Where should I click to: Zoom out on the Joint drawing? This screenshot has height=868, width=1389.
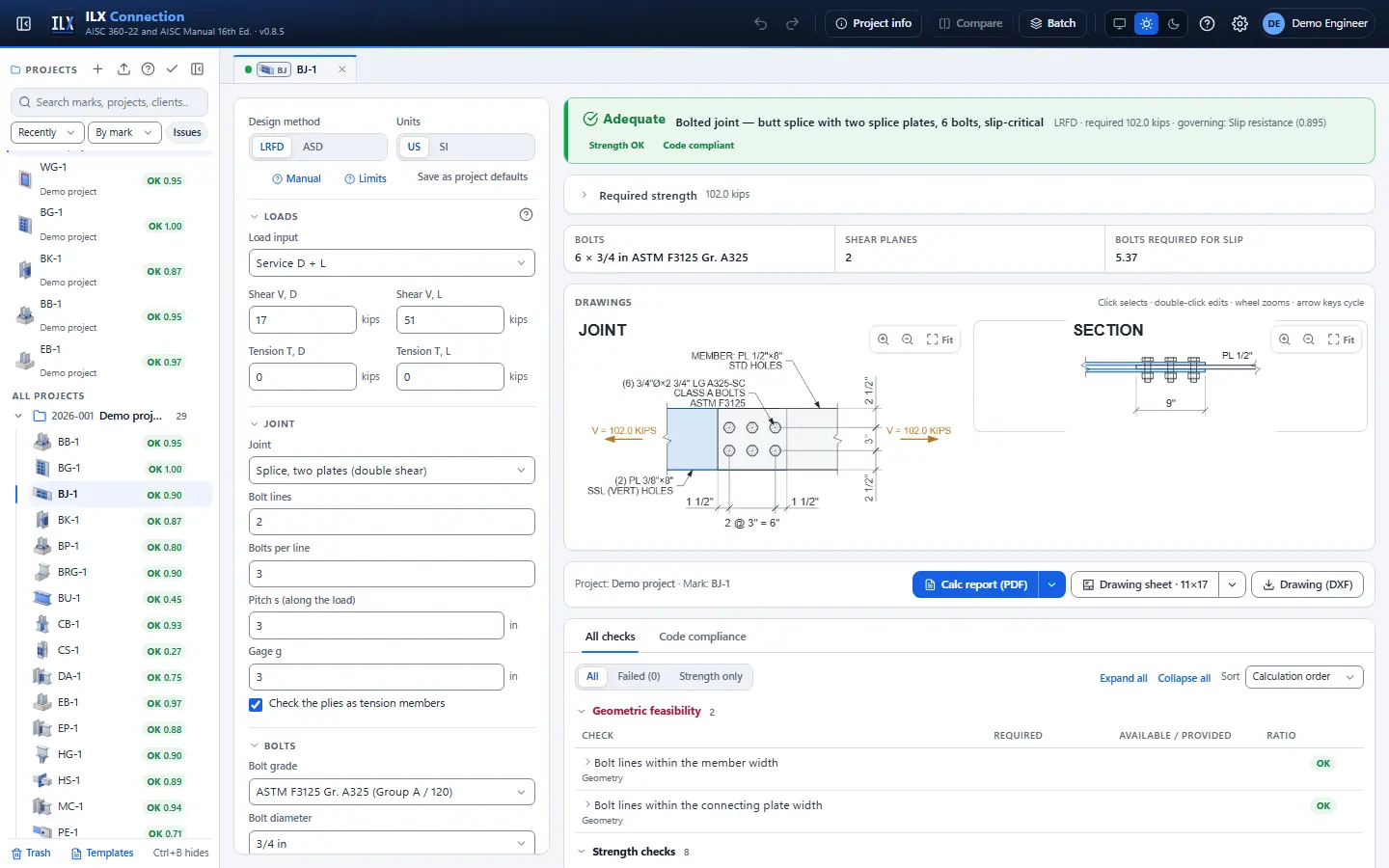908,339
